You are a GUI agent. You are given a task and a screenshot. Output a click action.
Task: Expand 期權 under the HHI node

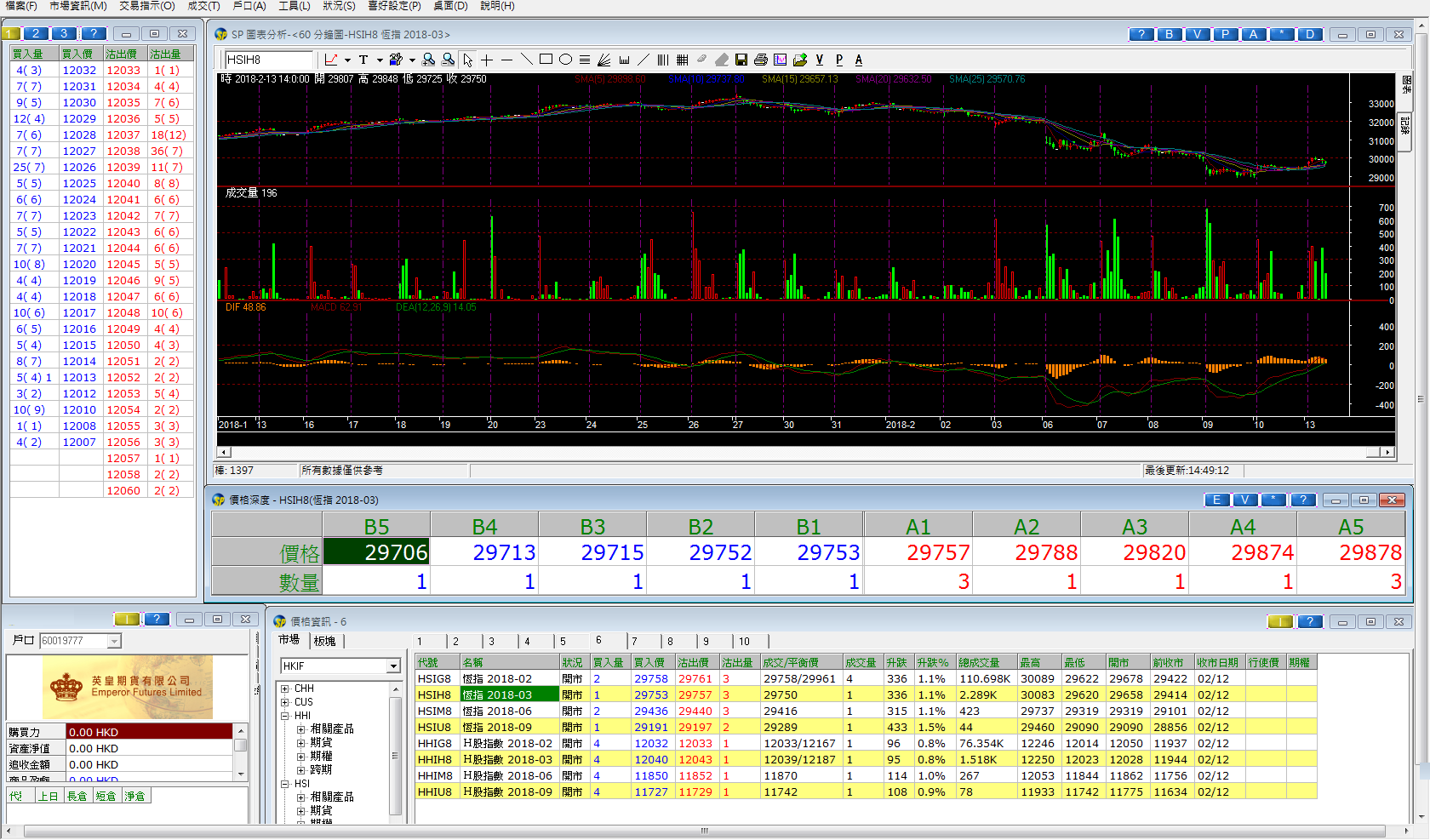coord(300,757)
